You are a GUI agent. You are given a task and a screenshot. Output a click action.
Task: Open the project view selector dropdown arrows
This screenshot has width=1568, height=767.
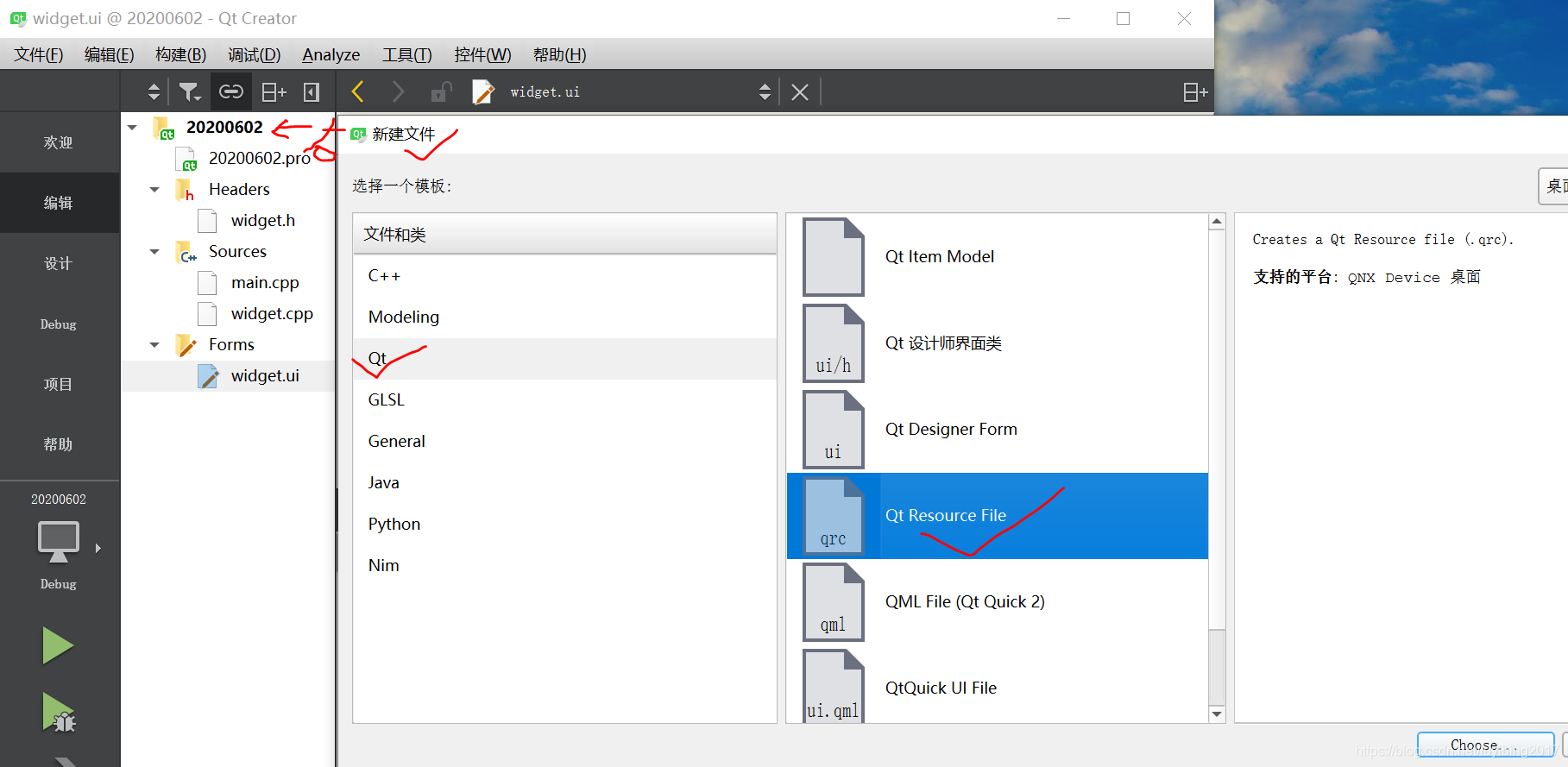point(154,91)
